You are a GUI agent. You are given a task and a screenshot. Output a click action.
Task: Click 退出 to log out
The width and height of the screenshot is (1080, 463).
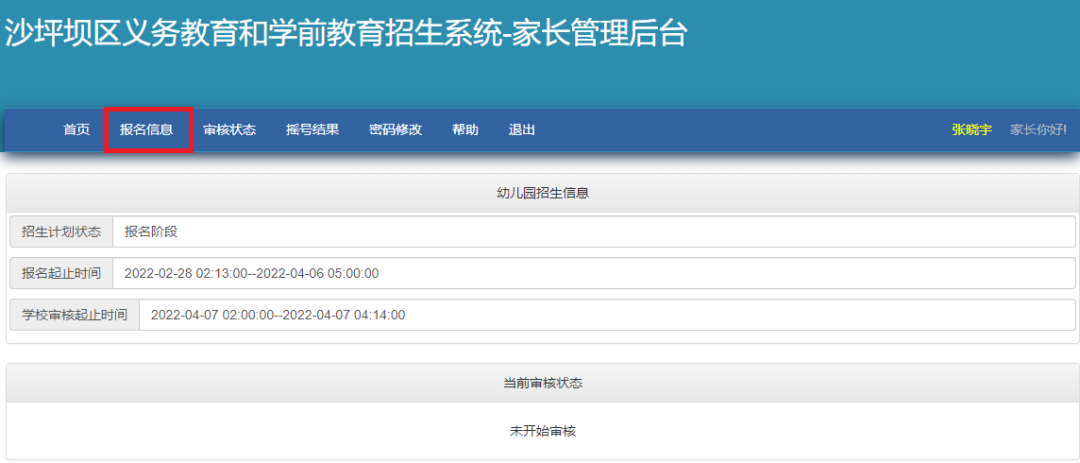[521, 130]
